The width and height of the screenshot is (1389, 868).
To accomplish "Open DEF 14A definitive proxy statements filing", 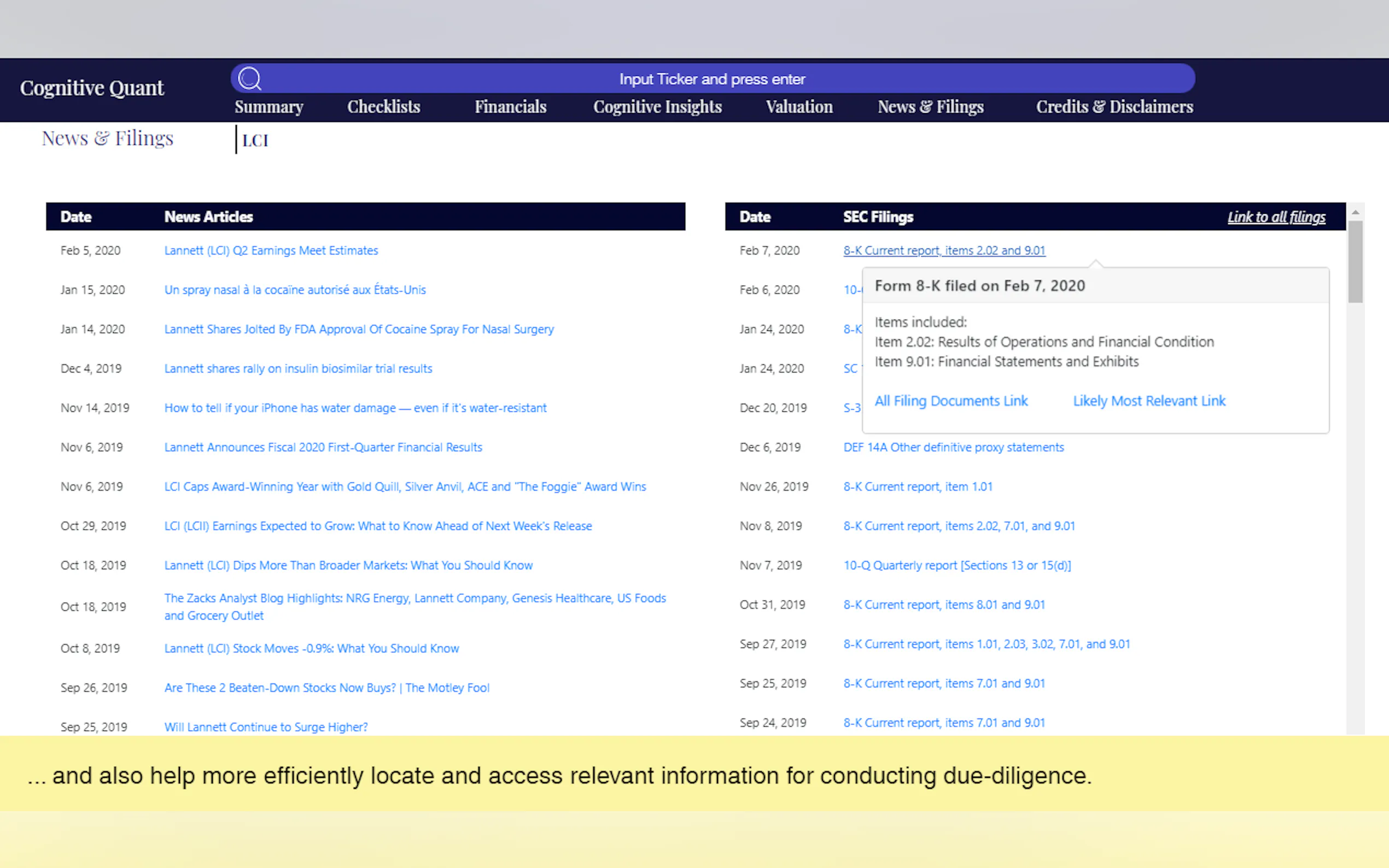I will pos(953,447).
